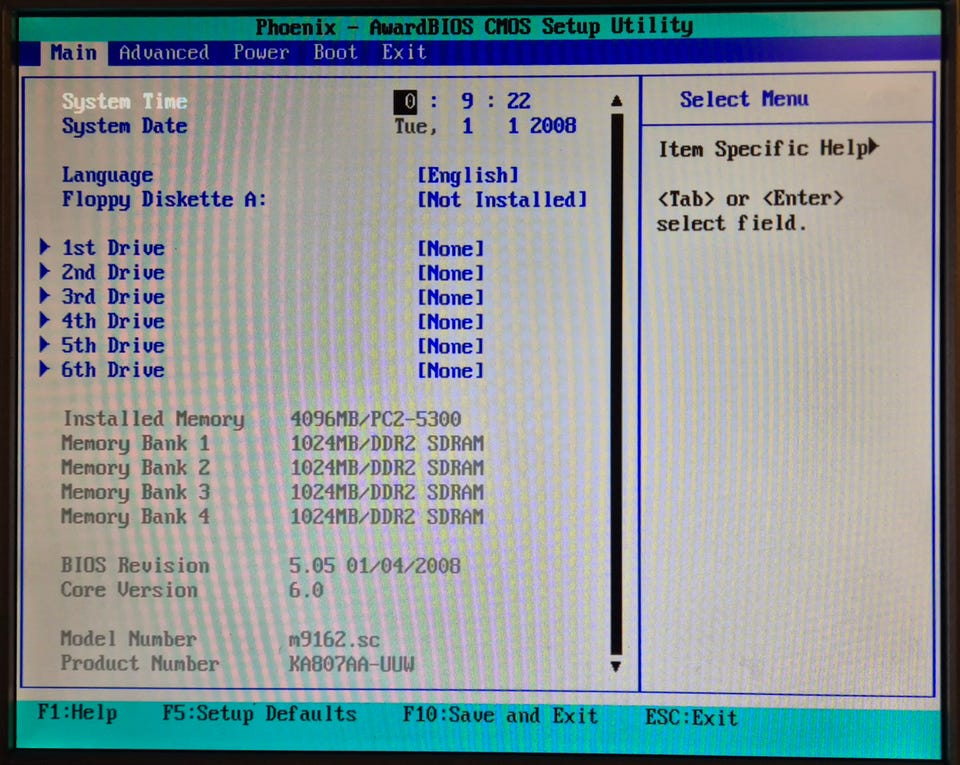960x765 pixels.
Task: Click F10:Save and Exit in the bottom bar
Action: click(x=500, y=715)
